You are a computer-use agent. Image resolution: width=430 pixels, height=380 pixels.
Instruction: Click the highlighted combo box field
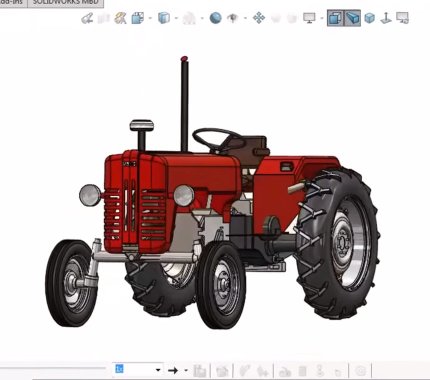tap(138, 370)
